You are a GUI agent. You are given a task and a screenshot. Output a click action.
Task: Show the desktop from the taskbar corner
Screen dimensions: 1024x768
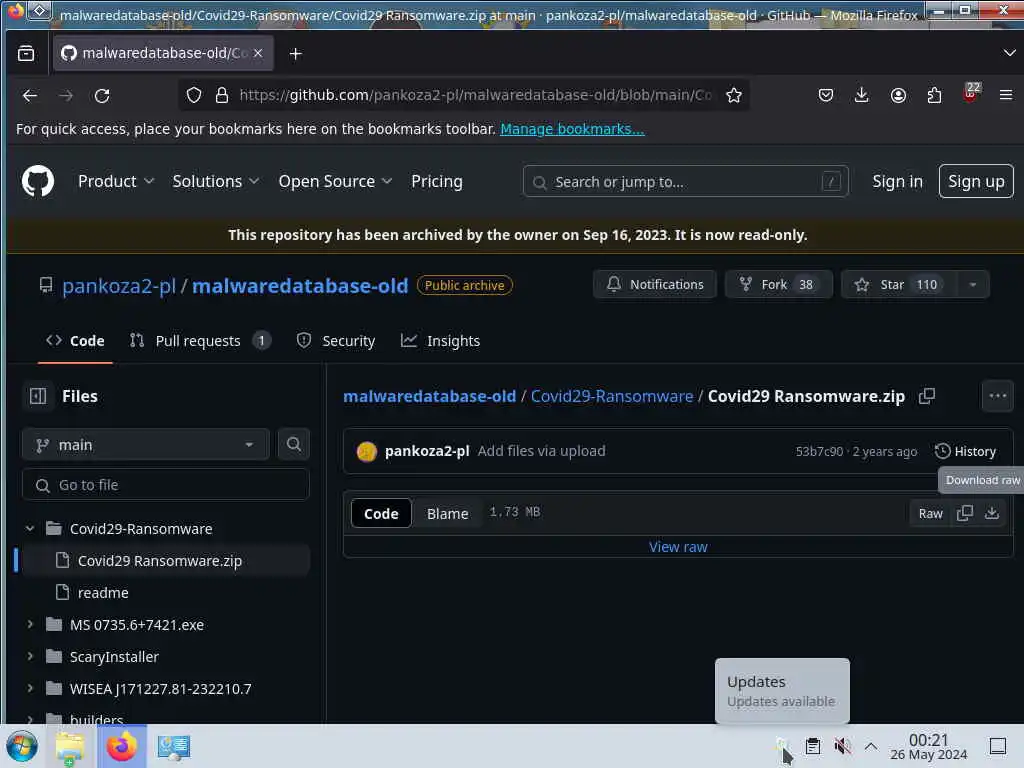tap(997, 746)
